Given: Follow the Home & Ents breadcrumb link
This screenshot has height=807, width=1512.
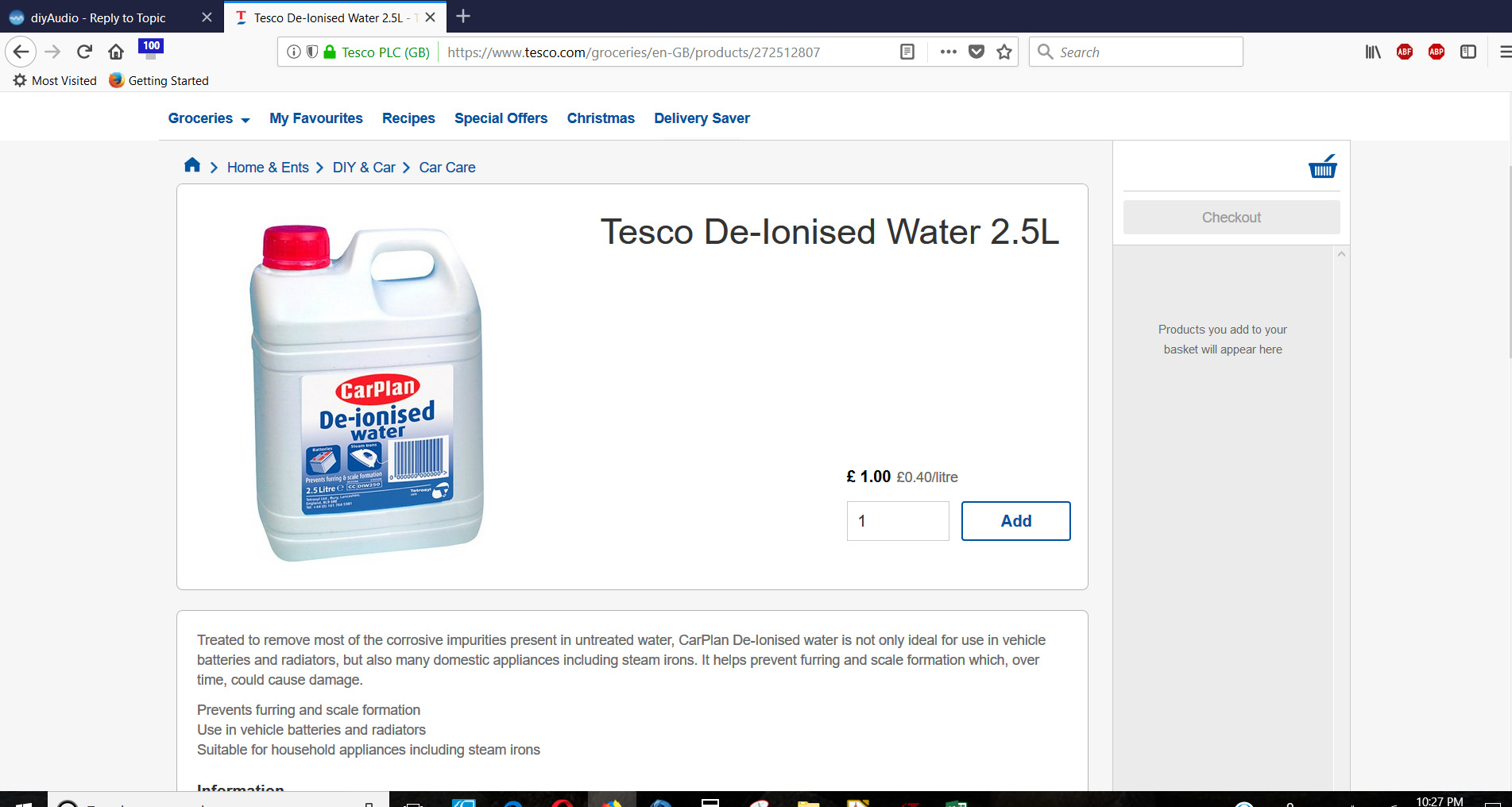Looking at the screenshot, I should [x=268, y=168].
